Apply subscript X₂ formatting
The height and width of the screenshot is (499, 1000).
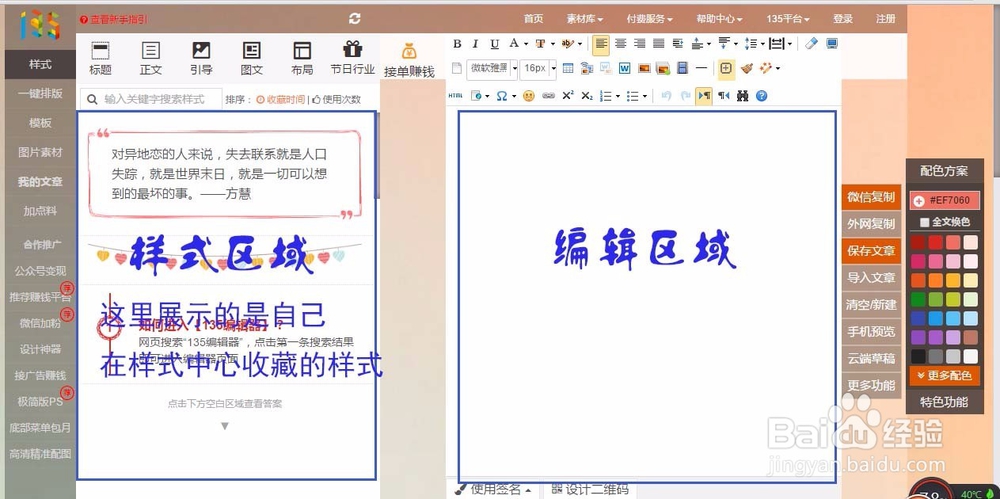(x=587, y=96)
